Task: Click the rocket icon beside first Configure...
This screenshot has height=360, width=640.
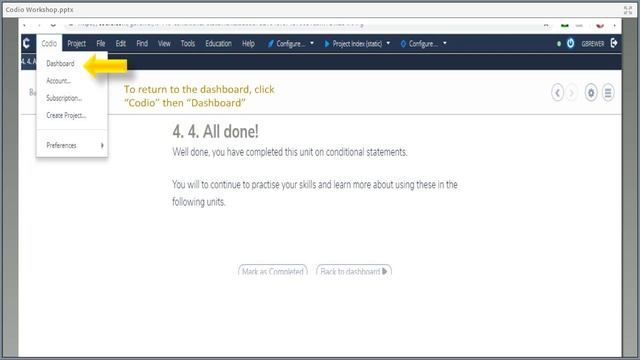Action: pos(270,43)
